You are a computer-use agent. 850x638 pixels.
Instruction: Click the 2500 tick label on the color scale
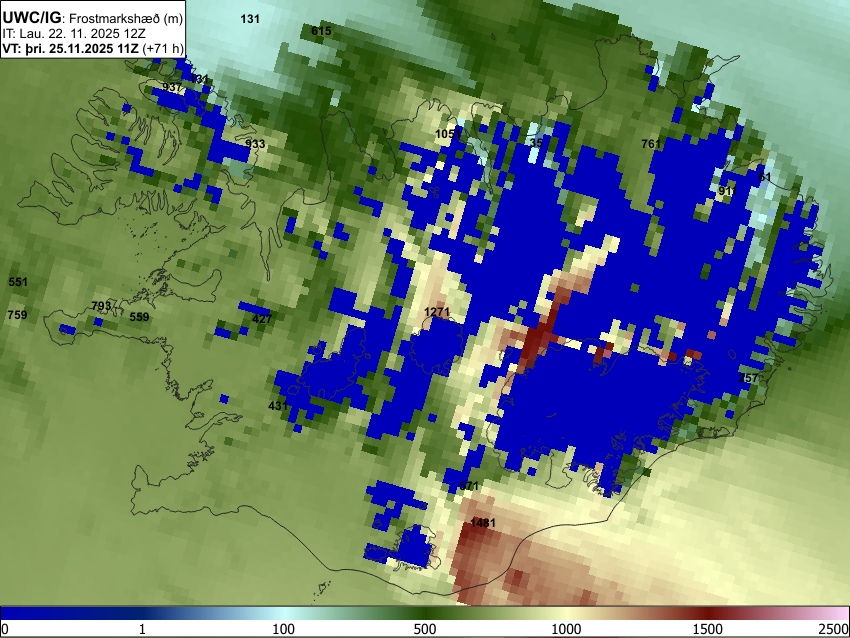[x=834, y=629]
